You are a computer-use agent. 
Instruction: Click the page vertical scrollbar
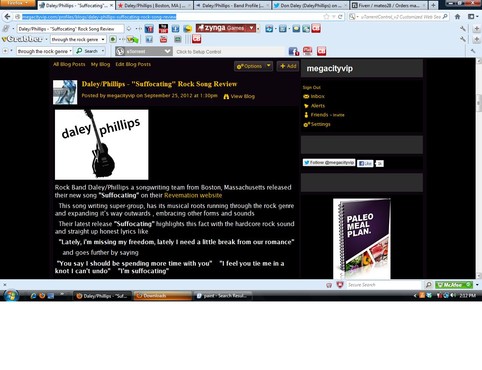[x=479, y=168]
